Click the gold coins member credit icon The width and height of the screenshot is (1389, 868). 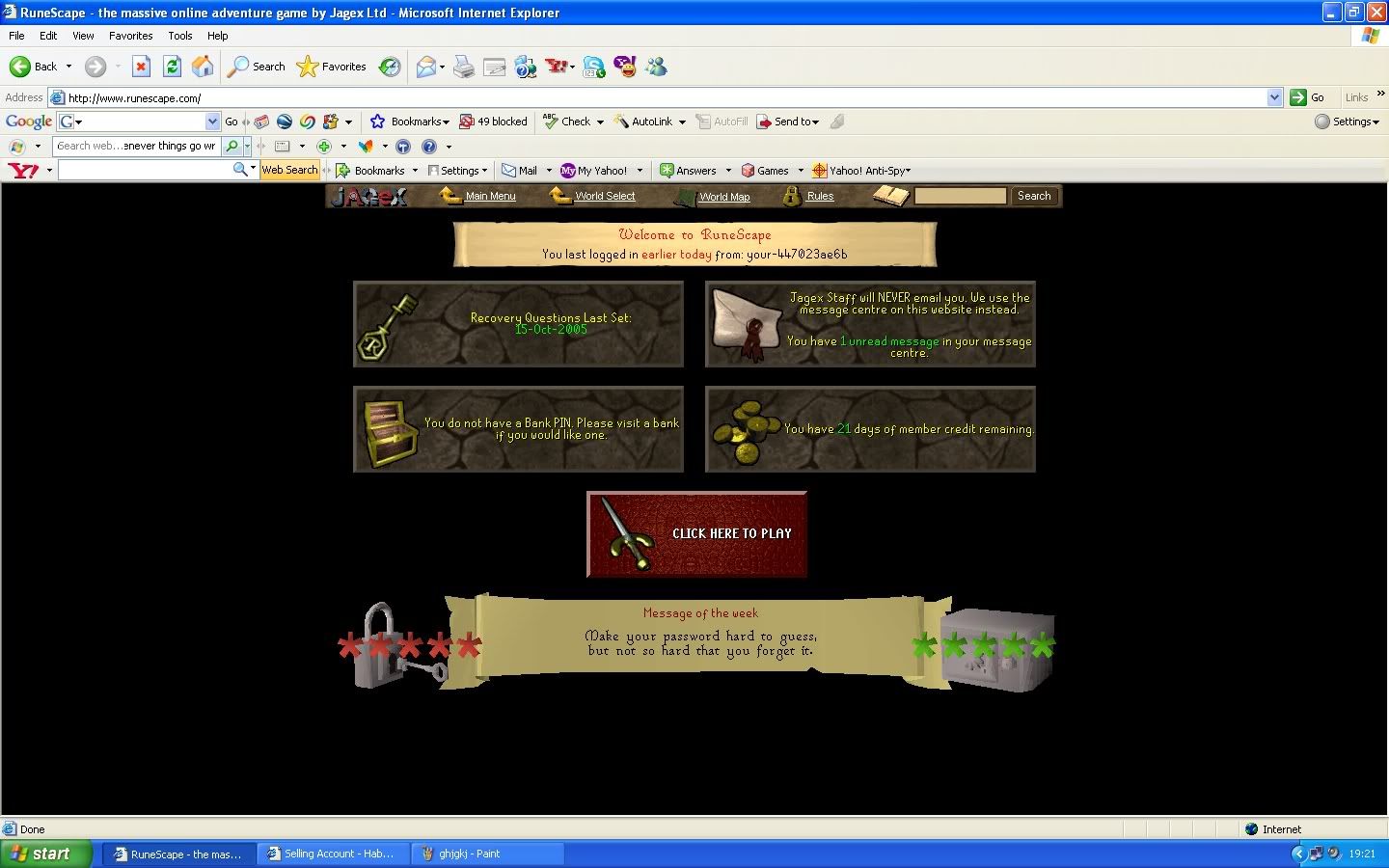coord(746,430)
